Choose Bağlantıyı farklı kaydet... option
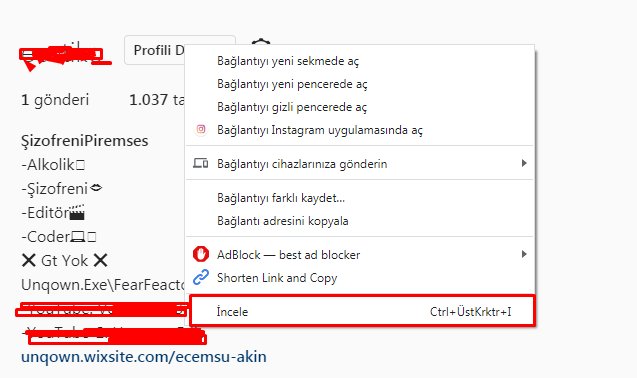637x378 pixels. click(x=360, y=198)
